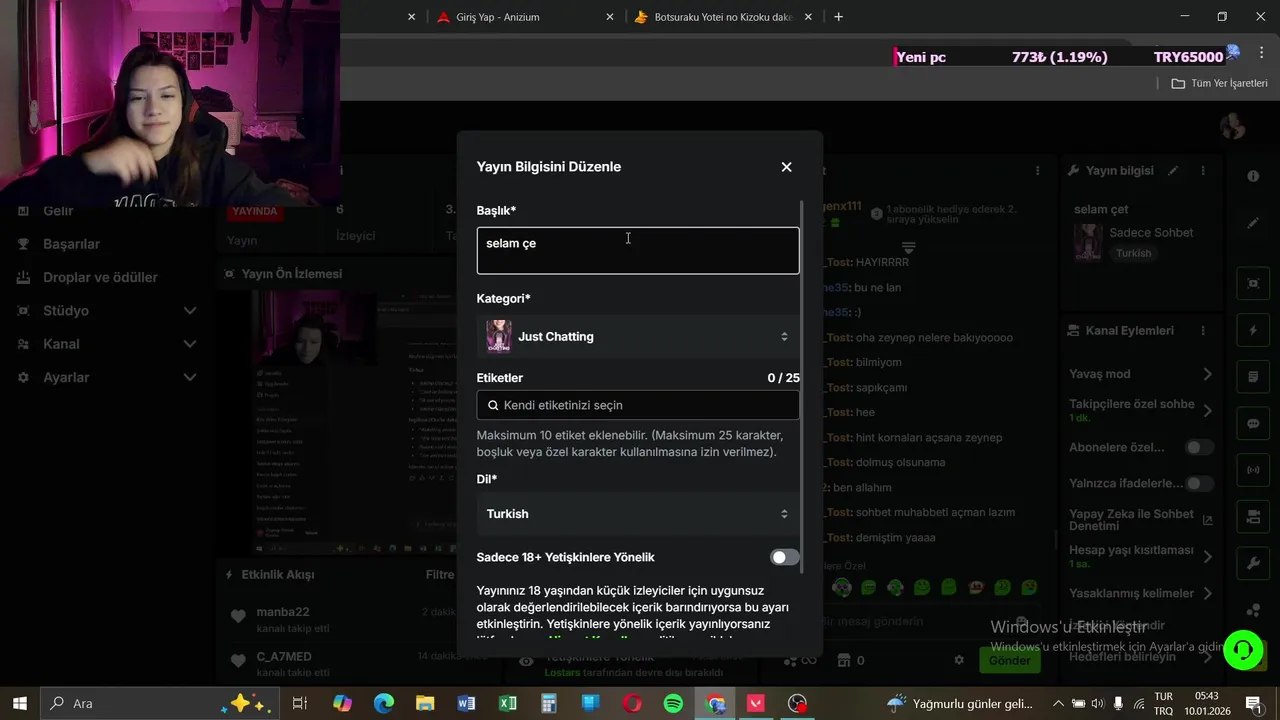Screen dimensions: 1280x720
Task: Open the document icon in the right toolbar
Action: click(1253, 377)
